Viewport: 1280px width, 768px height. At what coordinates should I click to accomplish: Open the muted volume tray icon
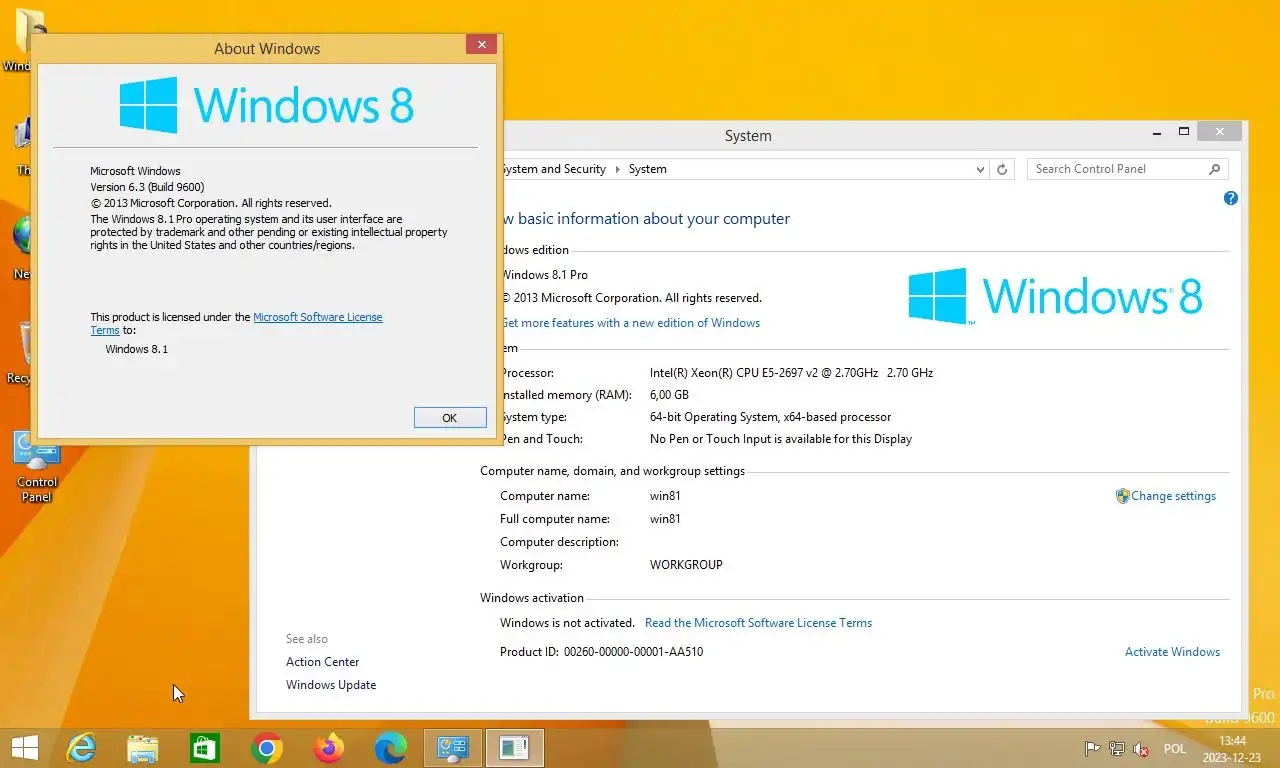[x=1141, y=749]
